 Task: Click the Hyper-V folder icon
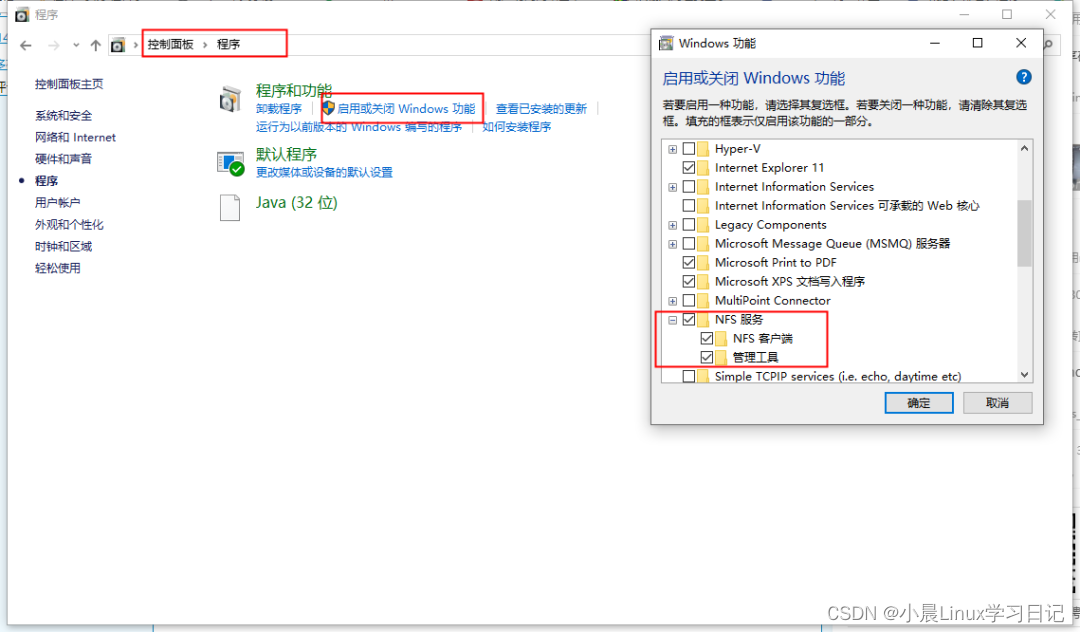point(703,149)
